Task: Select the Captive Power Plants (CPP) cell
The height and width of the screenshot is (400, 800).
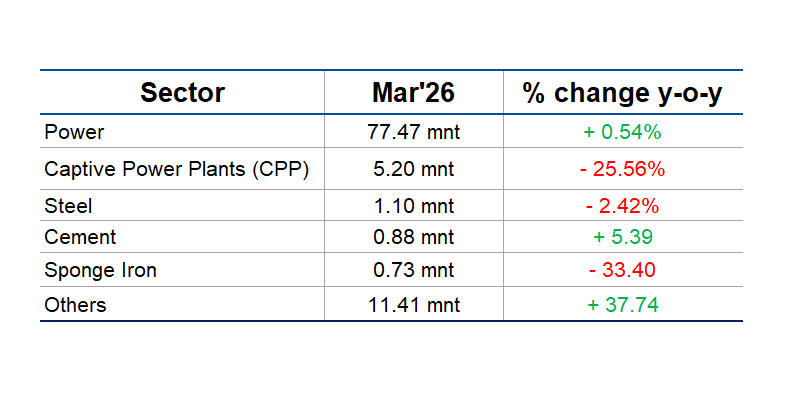Action: click(177, 169)
